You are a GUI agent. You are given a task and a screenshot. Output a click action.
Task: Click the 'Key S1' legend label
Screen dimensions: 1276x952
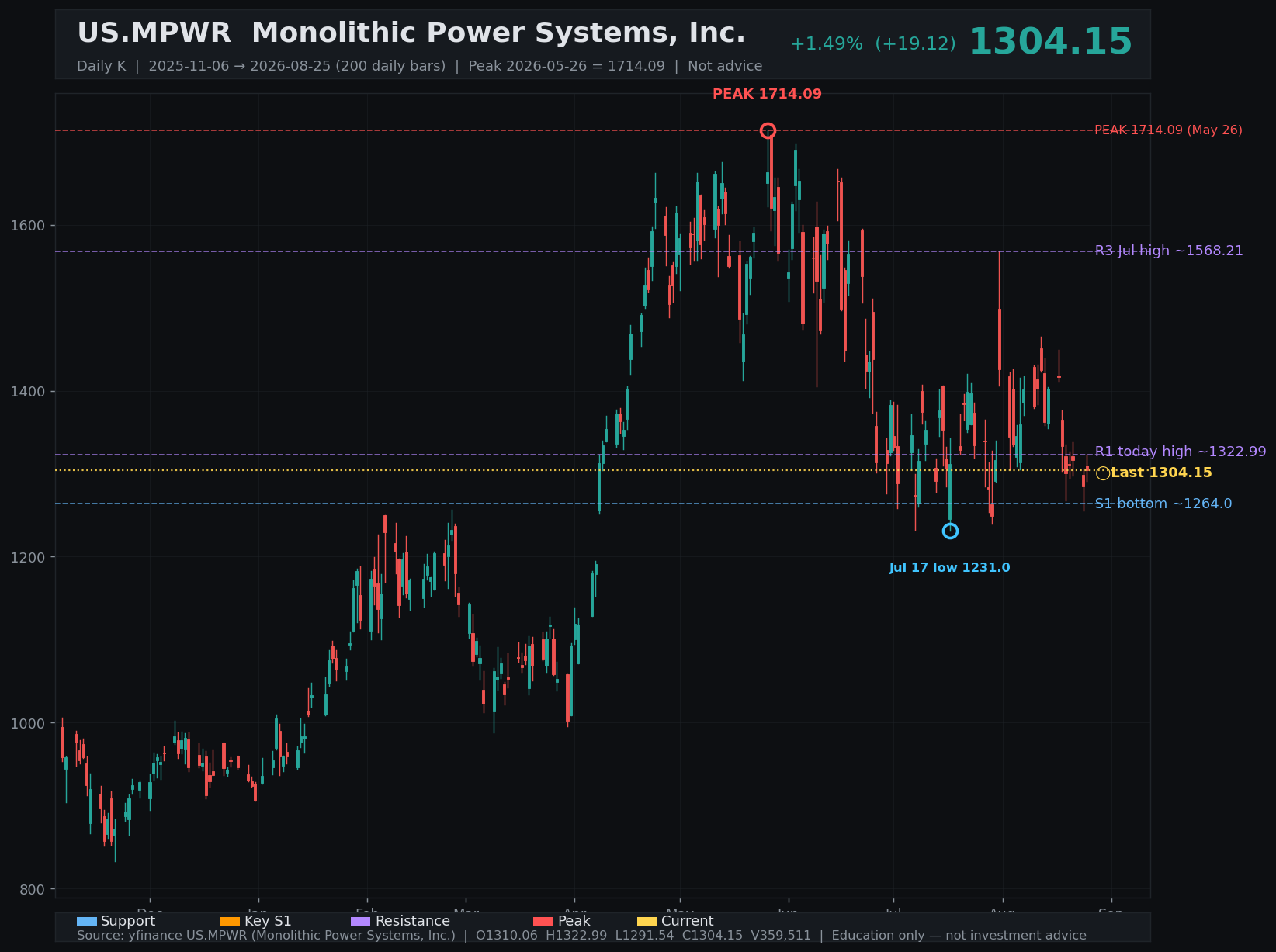coord(268,921)
